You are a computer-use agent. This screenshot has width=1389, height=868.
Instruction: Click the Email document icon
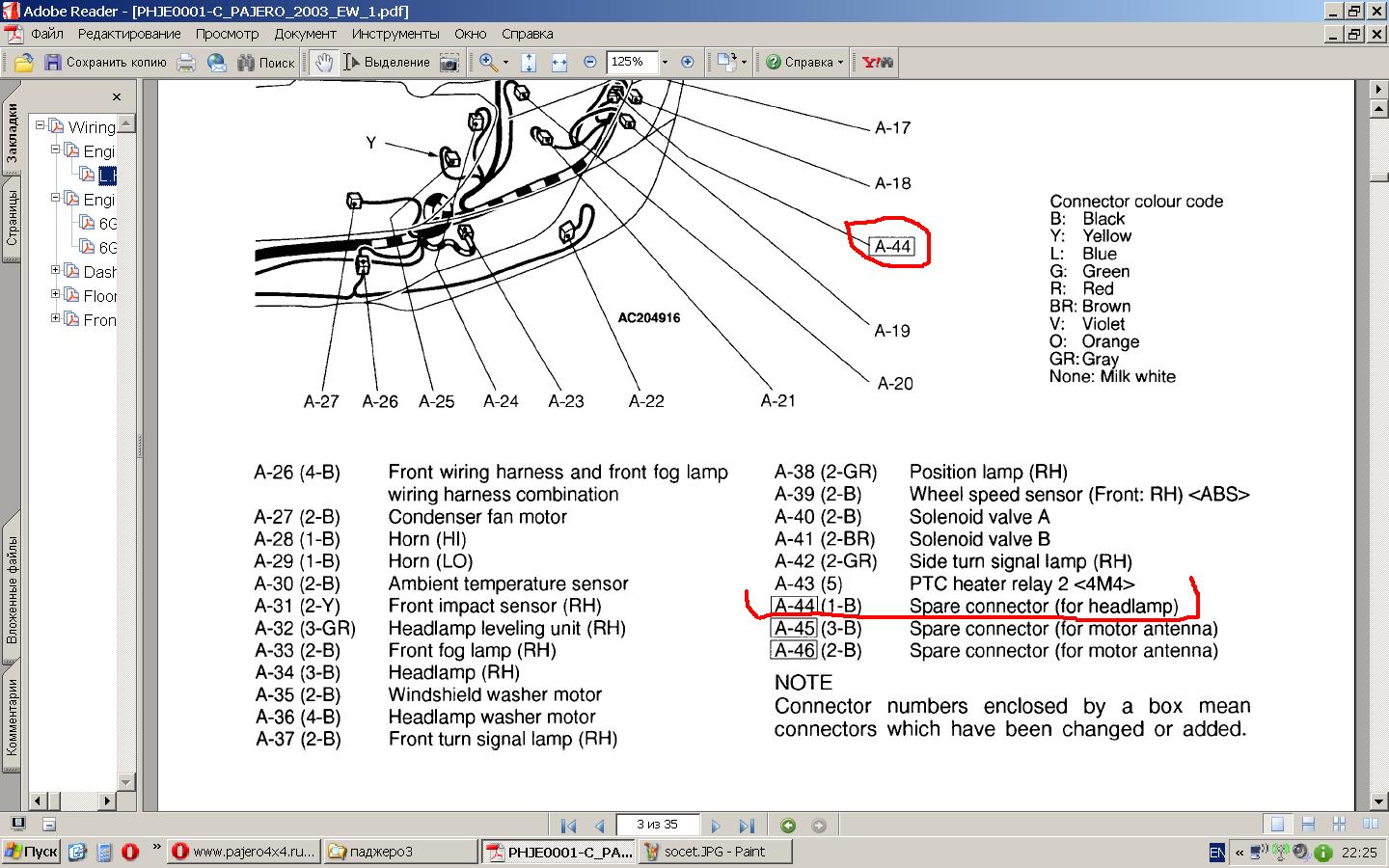coord(217,63)
